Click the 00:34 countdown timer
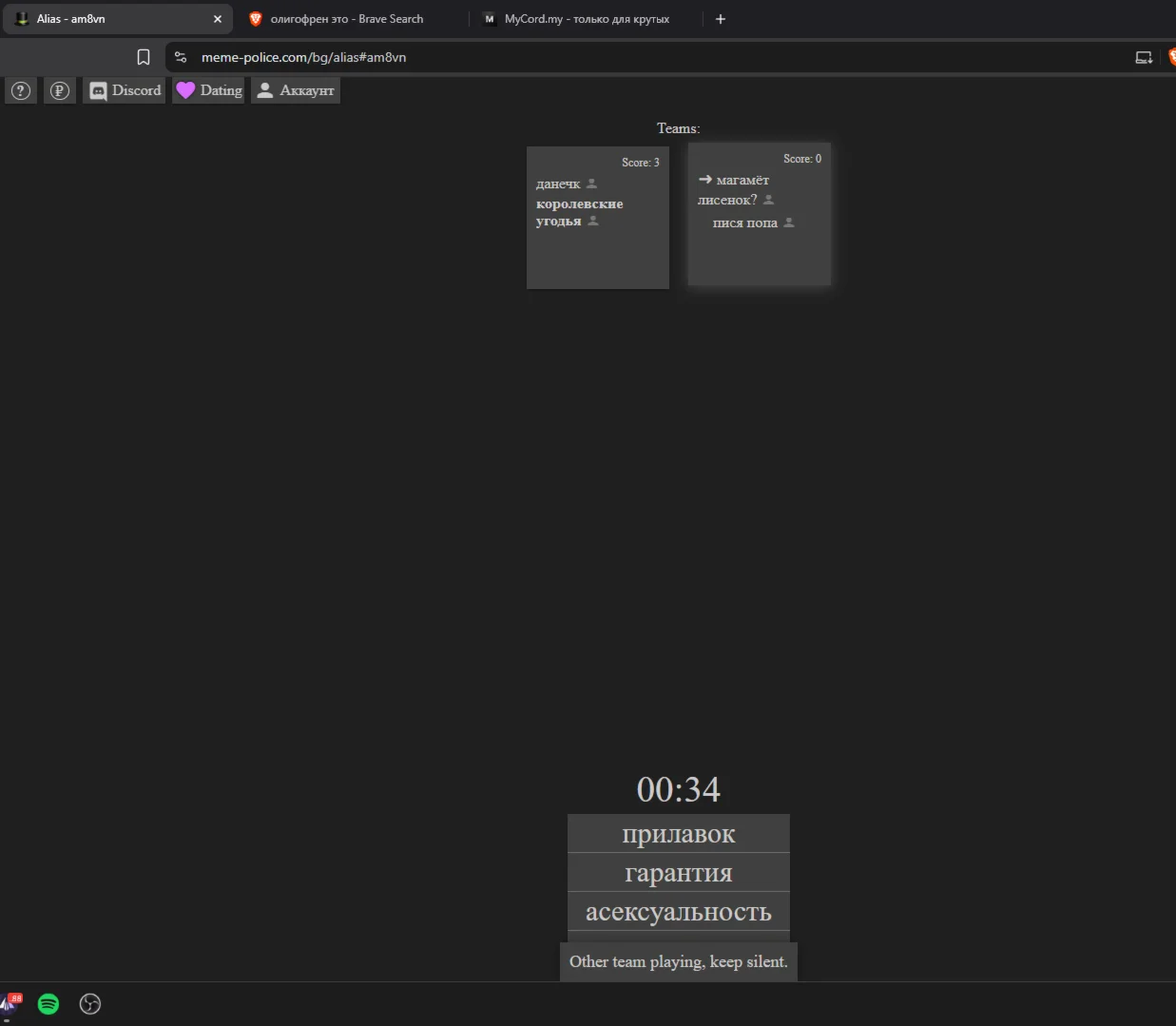Screen dimensions: 1176x1026 [x=679, y=789]
